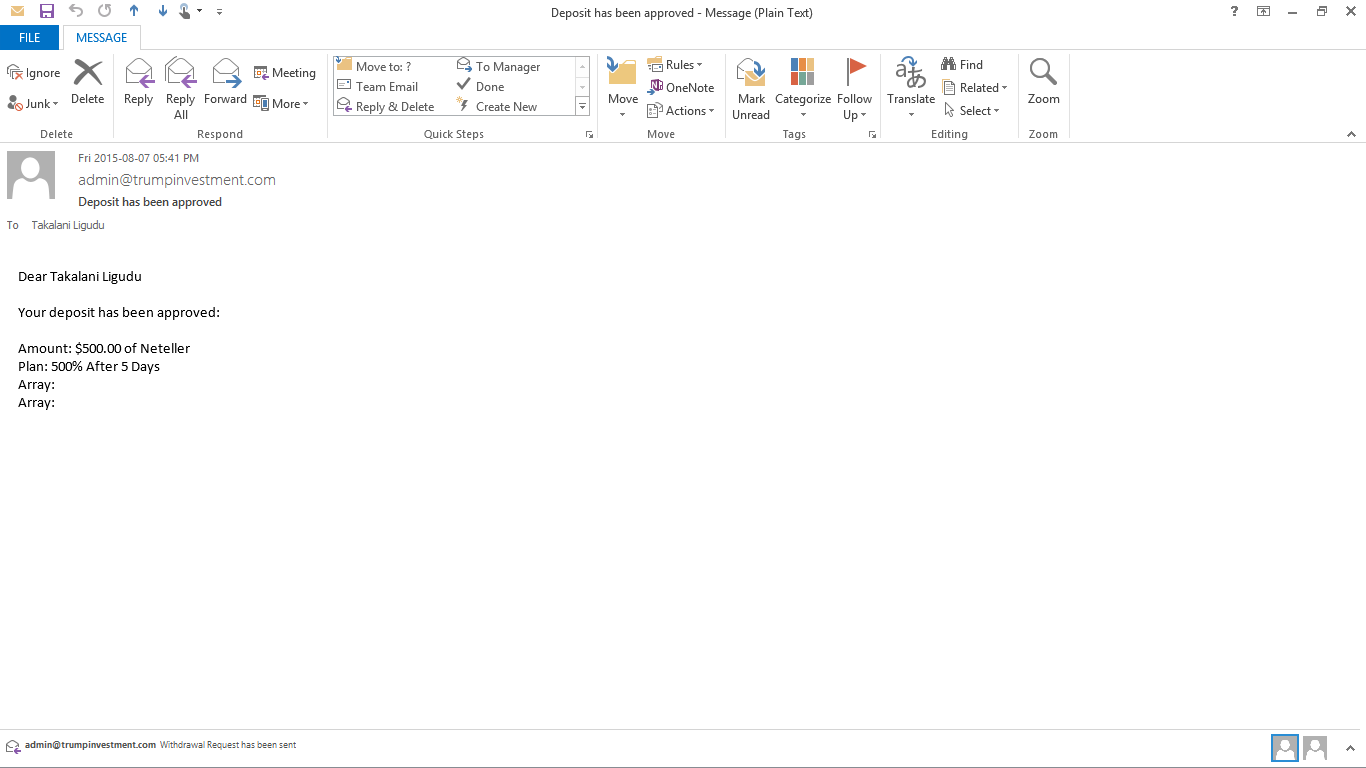Click the sender's avatar picture

point(31,176)
